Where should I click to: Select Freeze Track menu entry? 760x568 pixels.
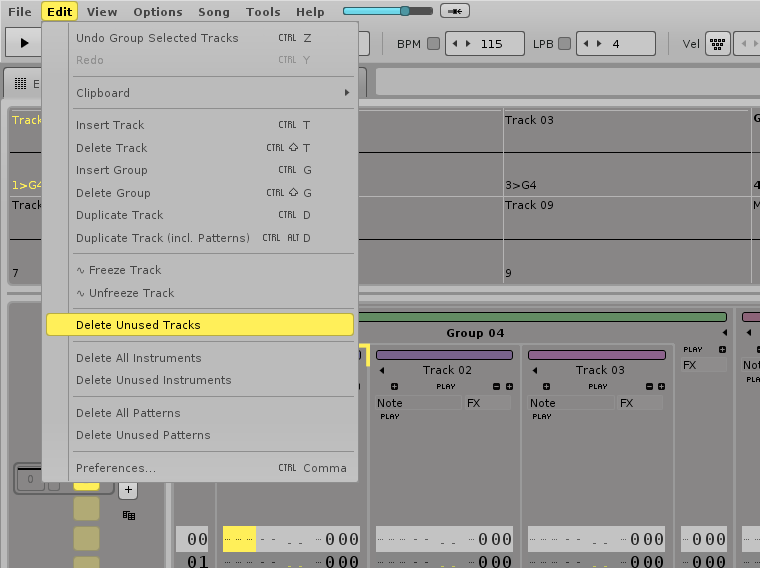click(200, 270)
